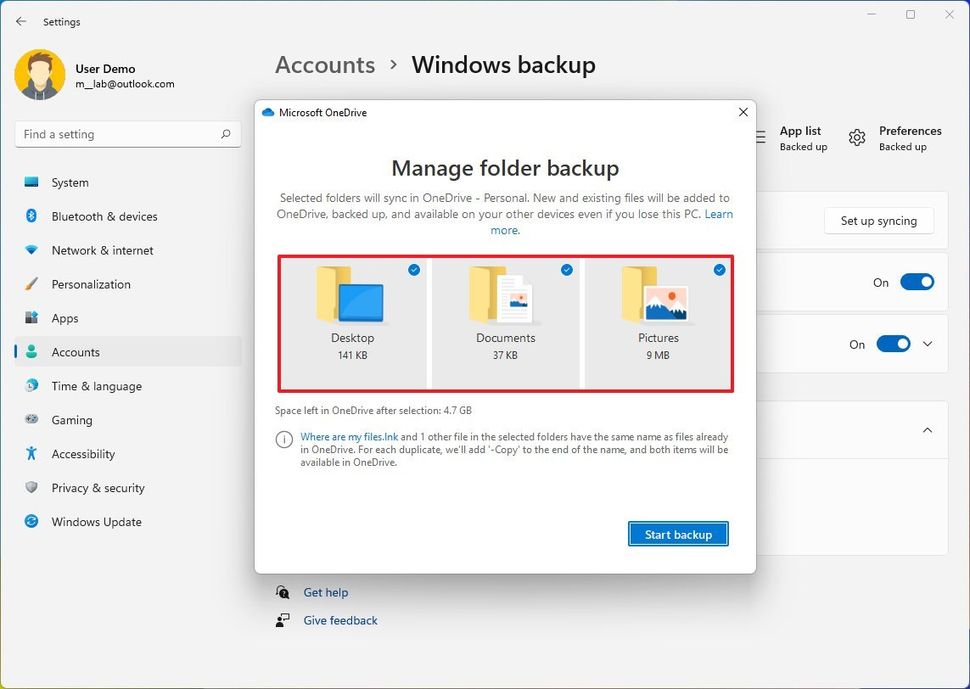
Task: Open Windows Update settings page
Action: pyautogui.click(x=96, y=522)
